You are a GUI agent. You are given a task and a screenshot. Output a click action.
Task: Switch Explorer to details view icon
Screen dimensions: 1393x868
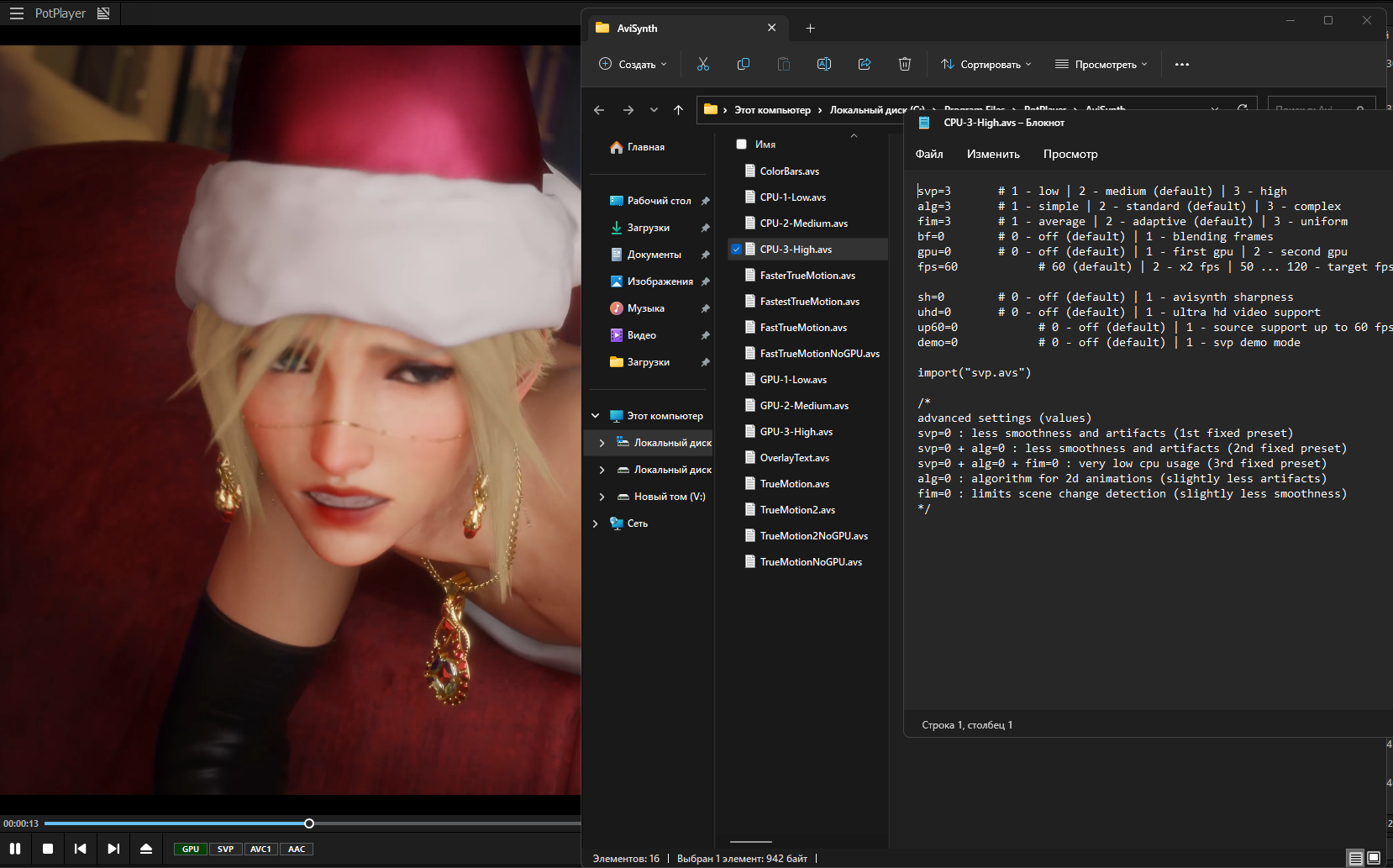tap(1355, 858)
